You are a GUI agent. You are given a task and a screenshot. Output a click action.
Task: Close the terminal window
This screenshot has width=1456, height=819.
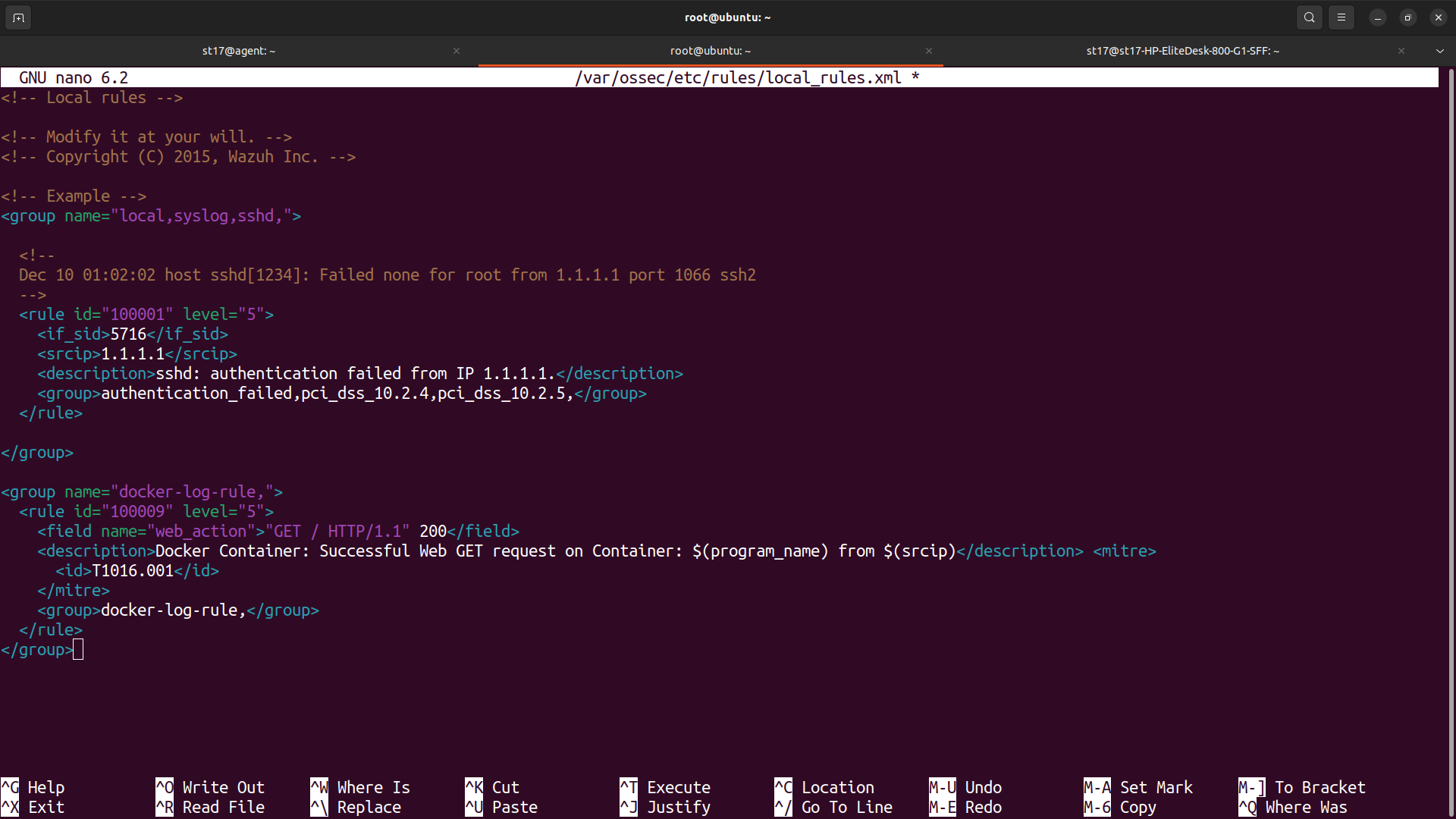(x=1439, y=17)
